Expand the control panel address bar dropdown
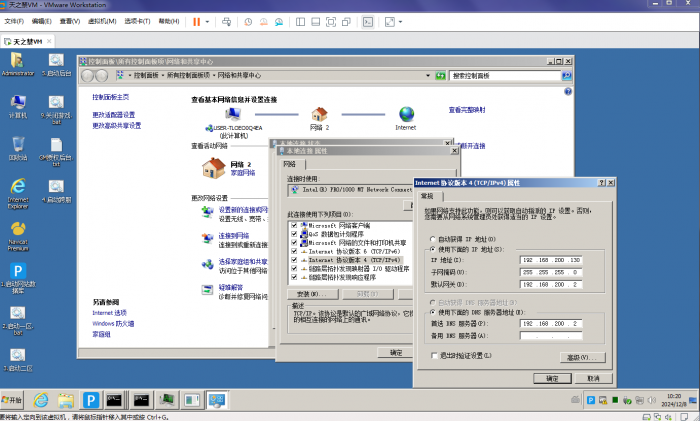 point(428,76)
